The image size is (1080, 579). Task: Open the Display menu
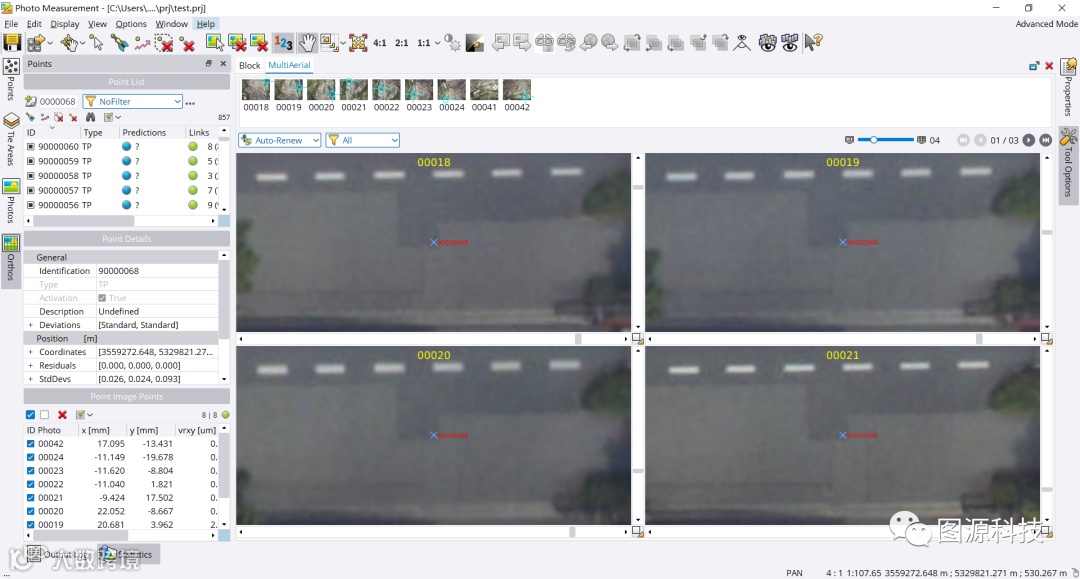[65, 23]
